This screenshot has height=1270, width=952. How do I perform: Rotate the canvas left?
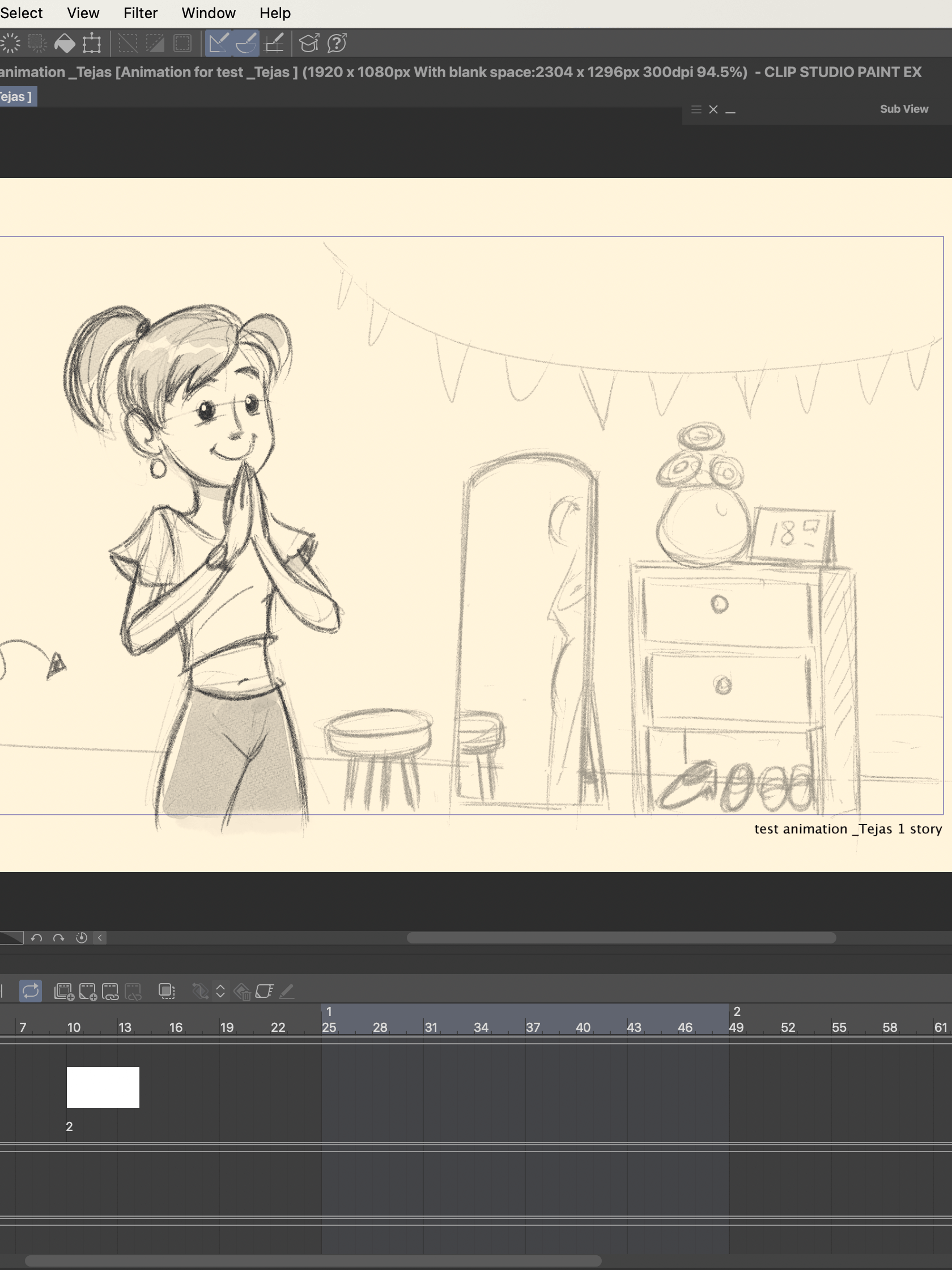36,938
